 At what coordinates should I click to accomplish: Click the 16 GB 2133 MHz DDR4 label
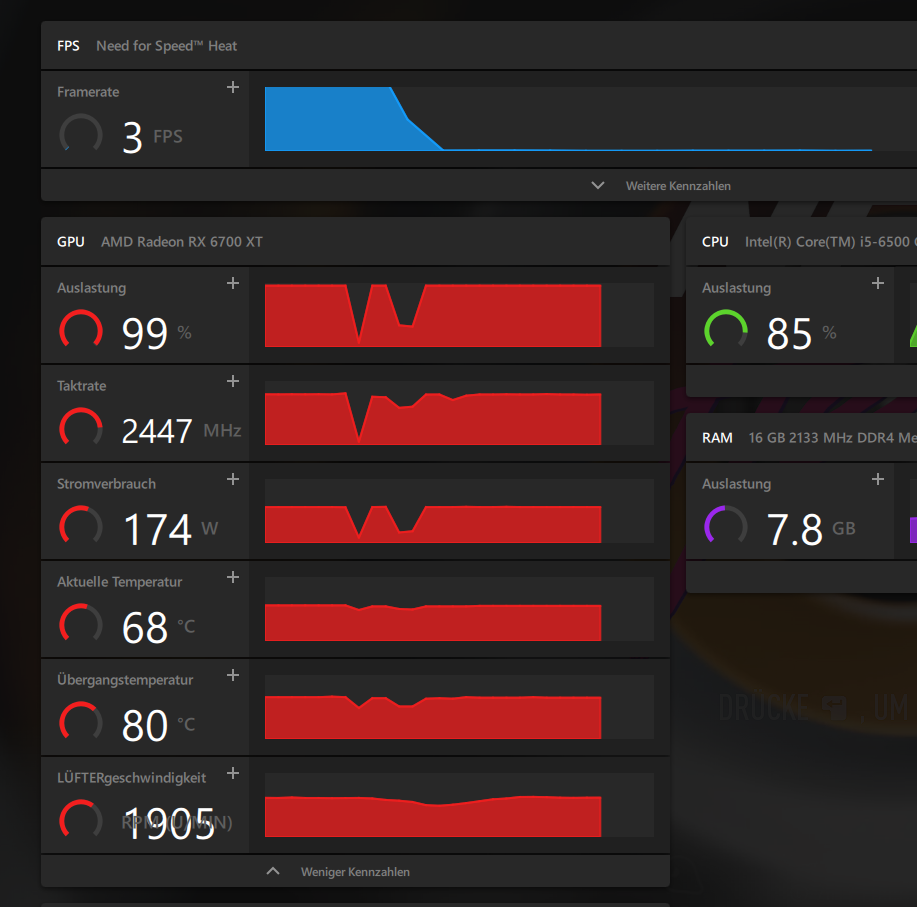[833, 437]
